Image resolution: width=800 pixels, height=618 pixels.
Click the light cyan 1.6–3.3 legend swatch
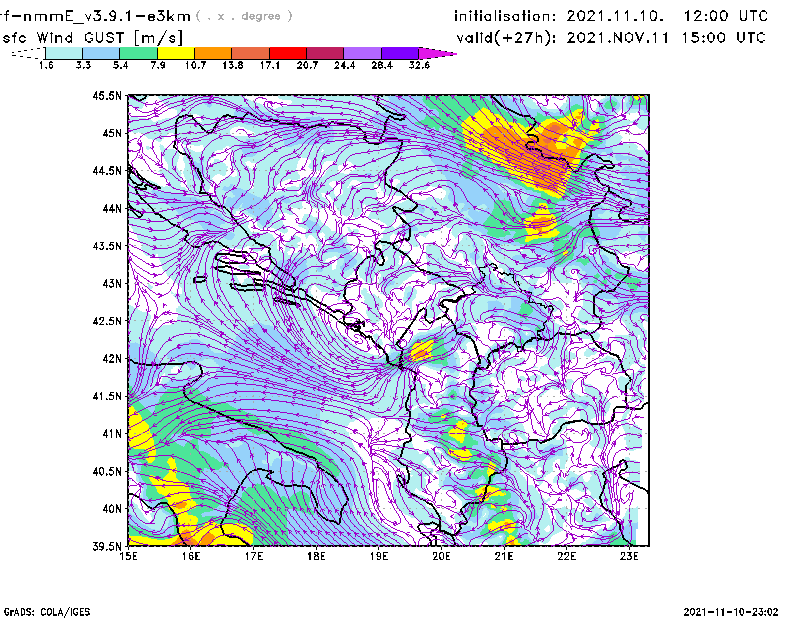click(64, 53)
